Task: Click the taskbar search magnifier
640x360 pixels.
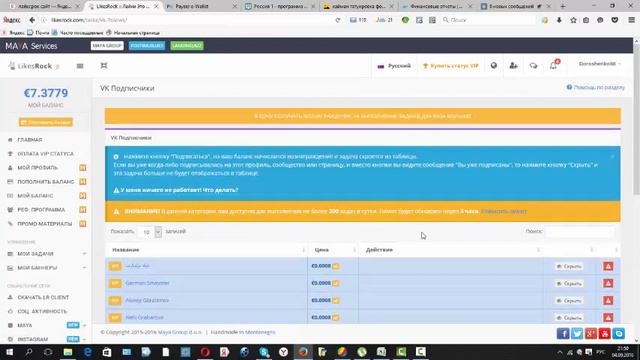Action: [x=29, y=352]
